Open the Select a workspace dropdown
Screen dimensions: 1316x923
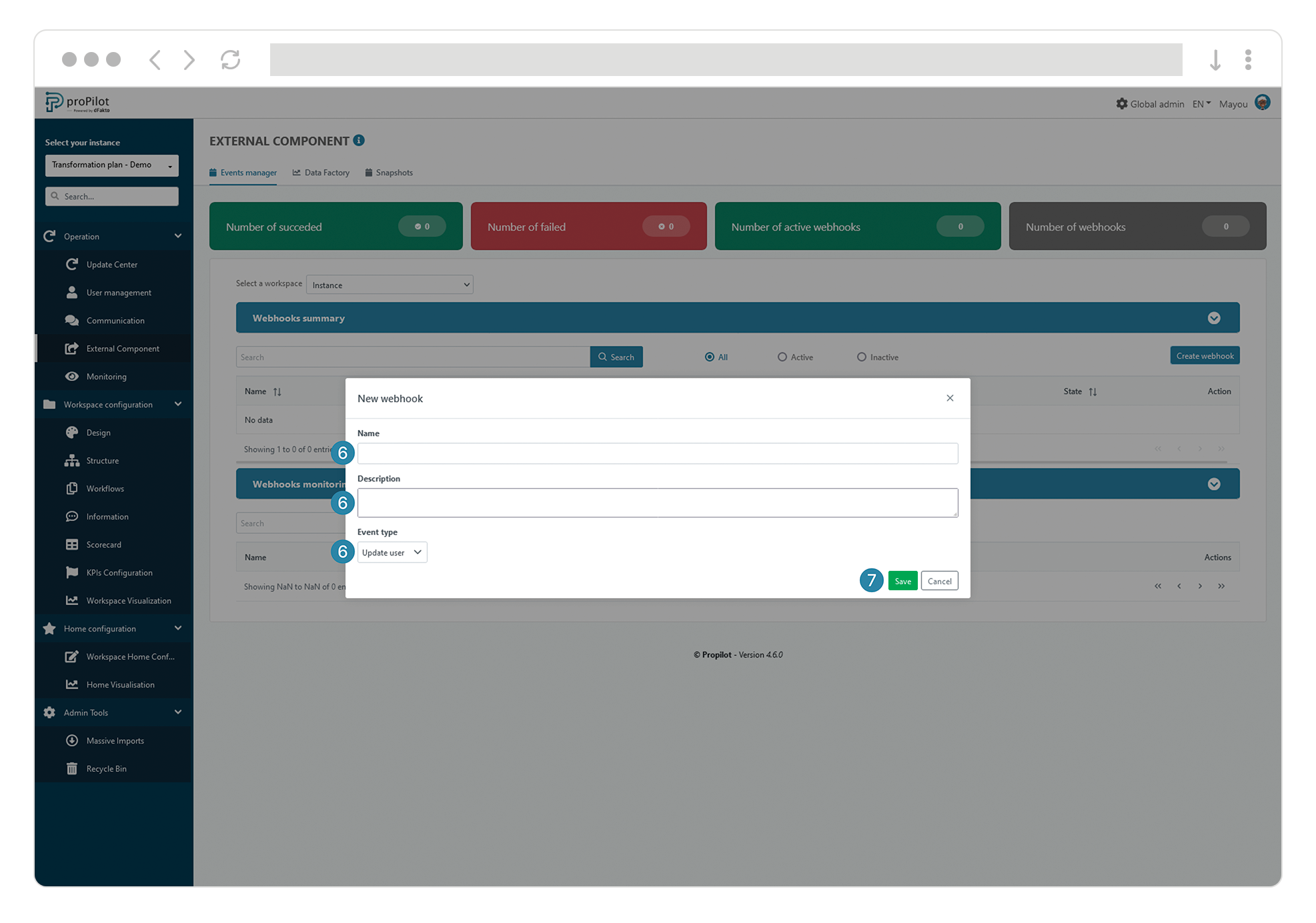(390, 285)
